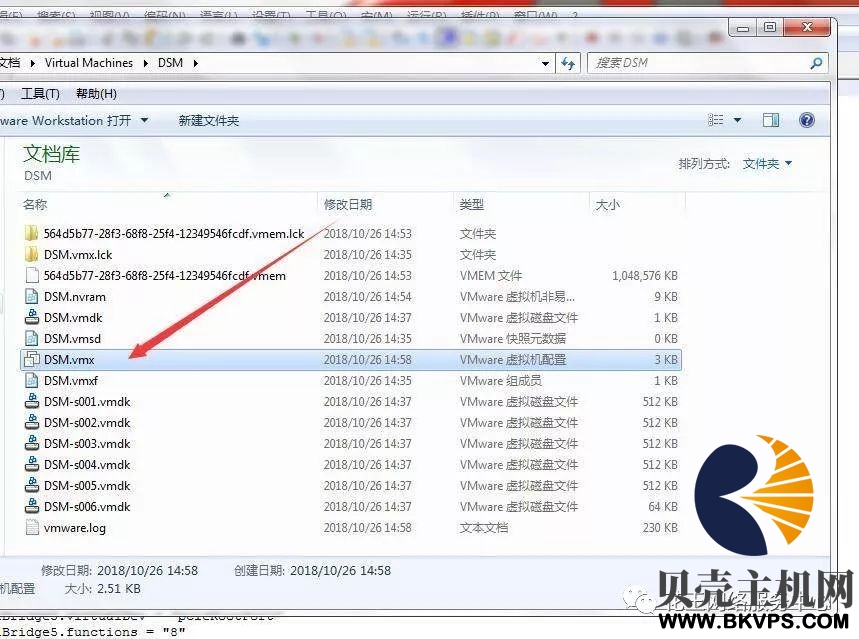Viewport: 859px width, 639px height.
Task: Click the 2018/10/26 14:58 date of DSM.vmx
Action: (367, 360)
